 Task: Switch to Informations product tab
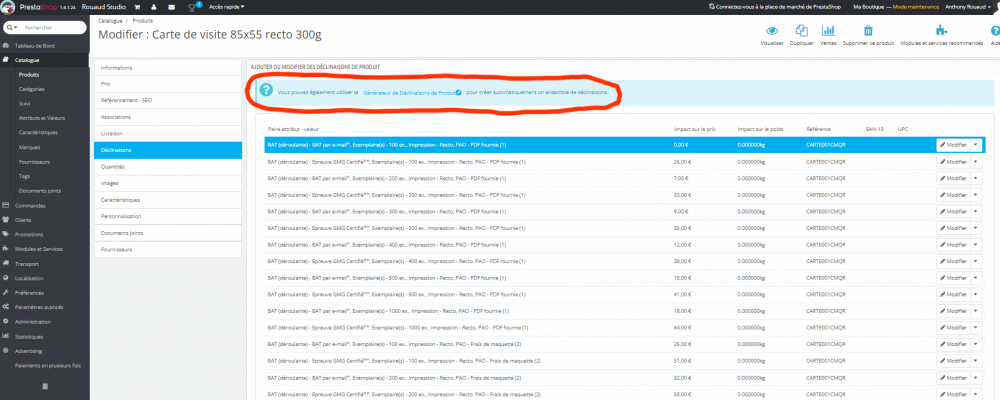click(168, 68)
